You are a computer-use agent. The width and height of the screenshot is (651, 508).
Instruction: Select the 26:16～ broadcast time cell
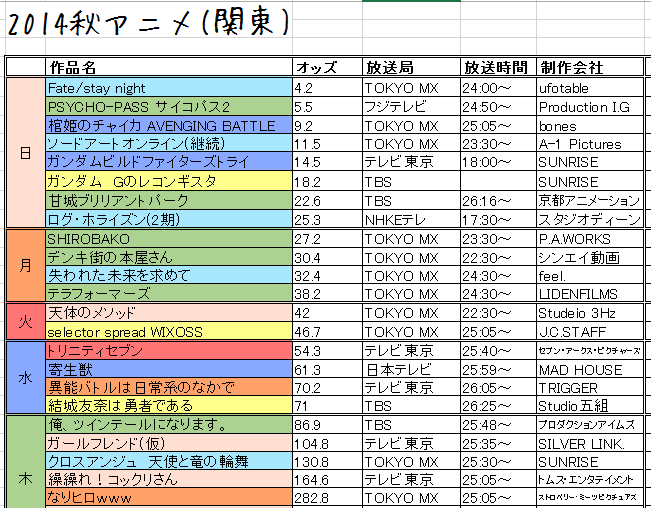tap(498, 200)
